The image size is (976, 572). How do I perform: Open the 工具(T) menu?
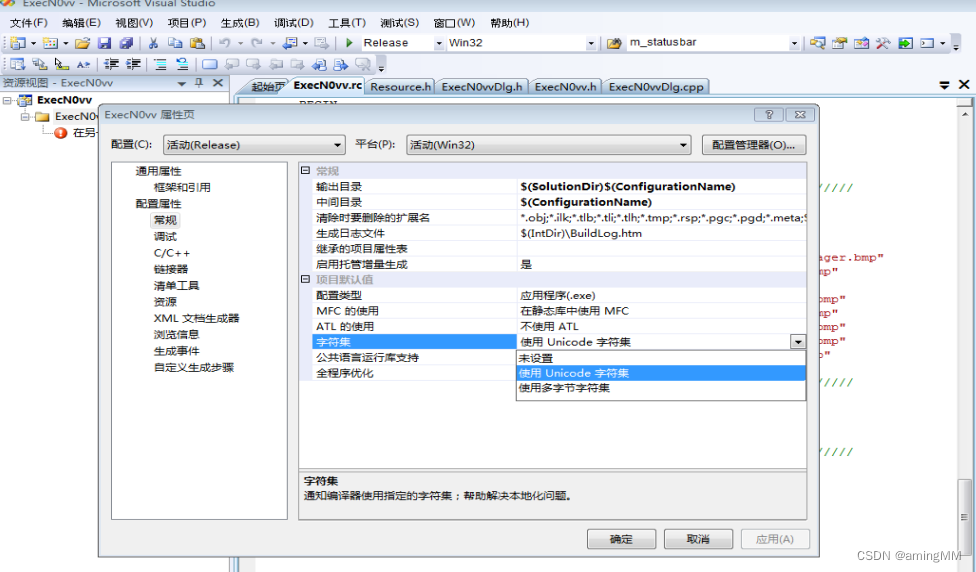347,23
